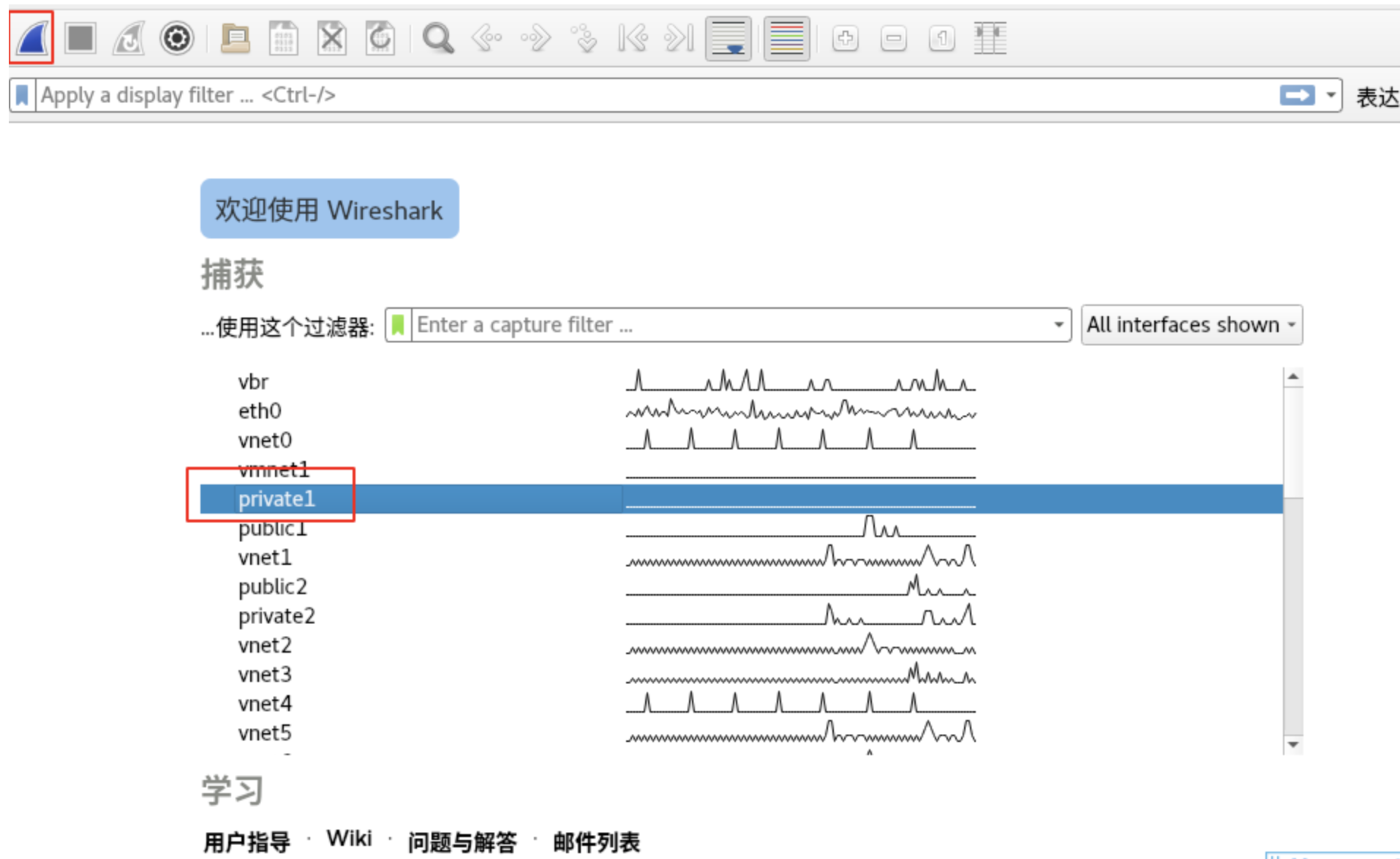Close the capture file icon
Viewport: 1400px width, 859px height.
point(331,37)
